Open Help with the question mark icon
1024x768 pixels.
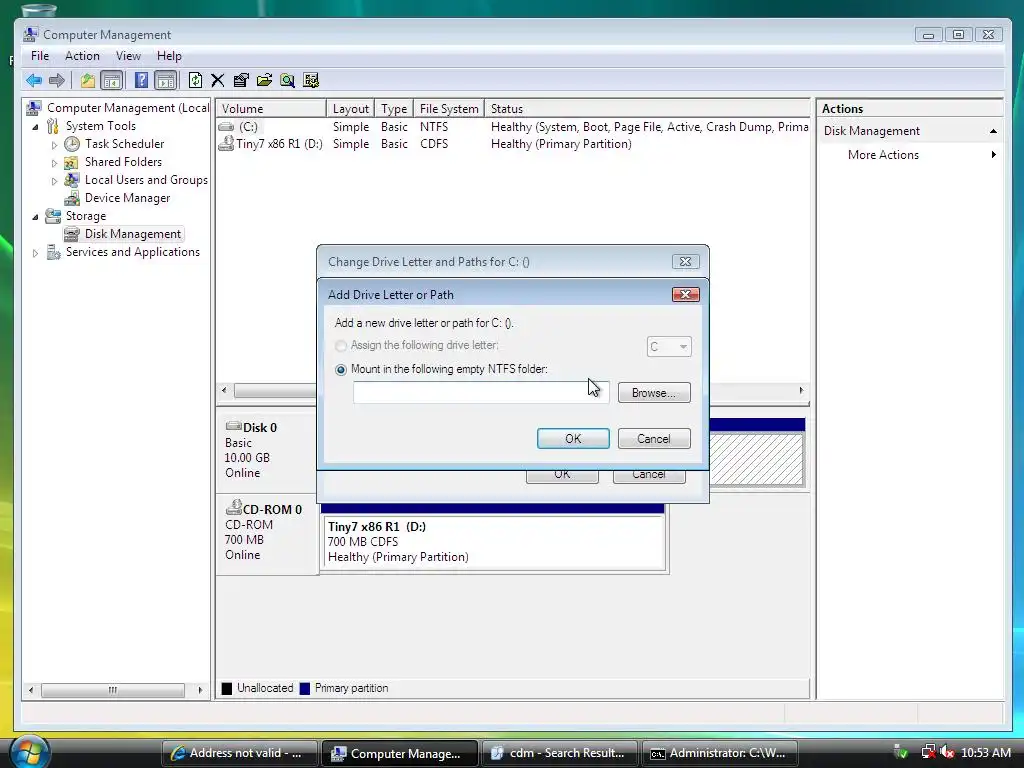tap(141, 80)
